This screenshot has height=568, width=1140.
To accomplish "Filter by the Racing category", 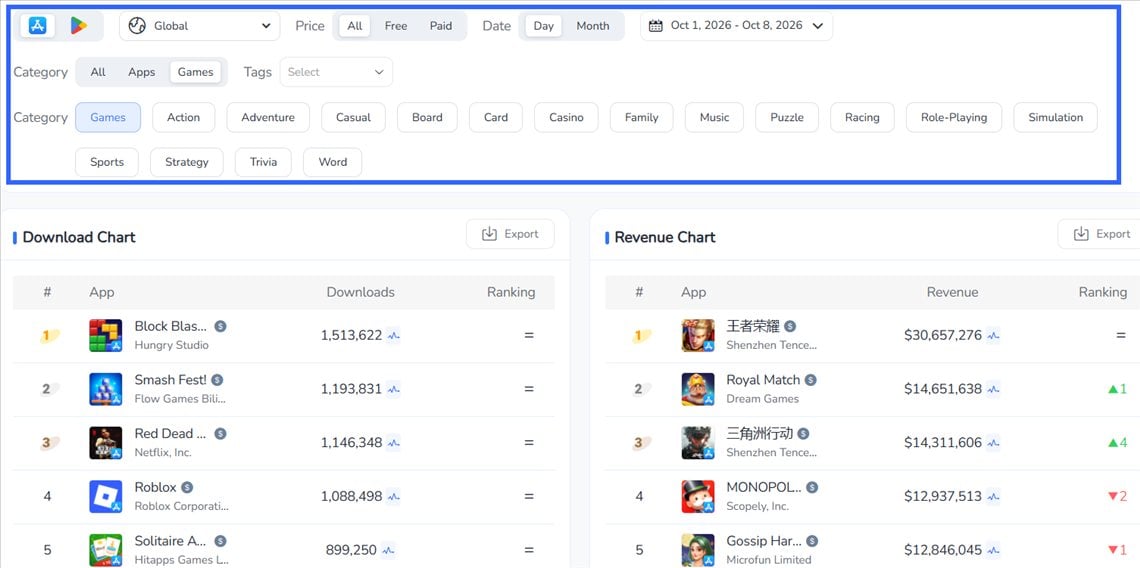I will [x=862, y=117].
